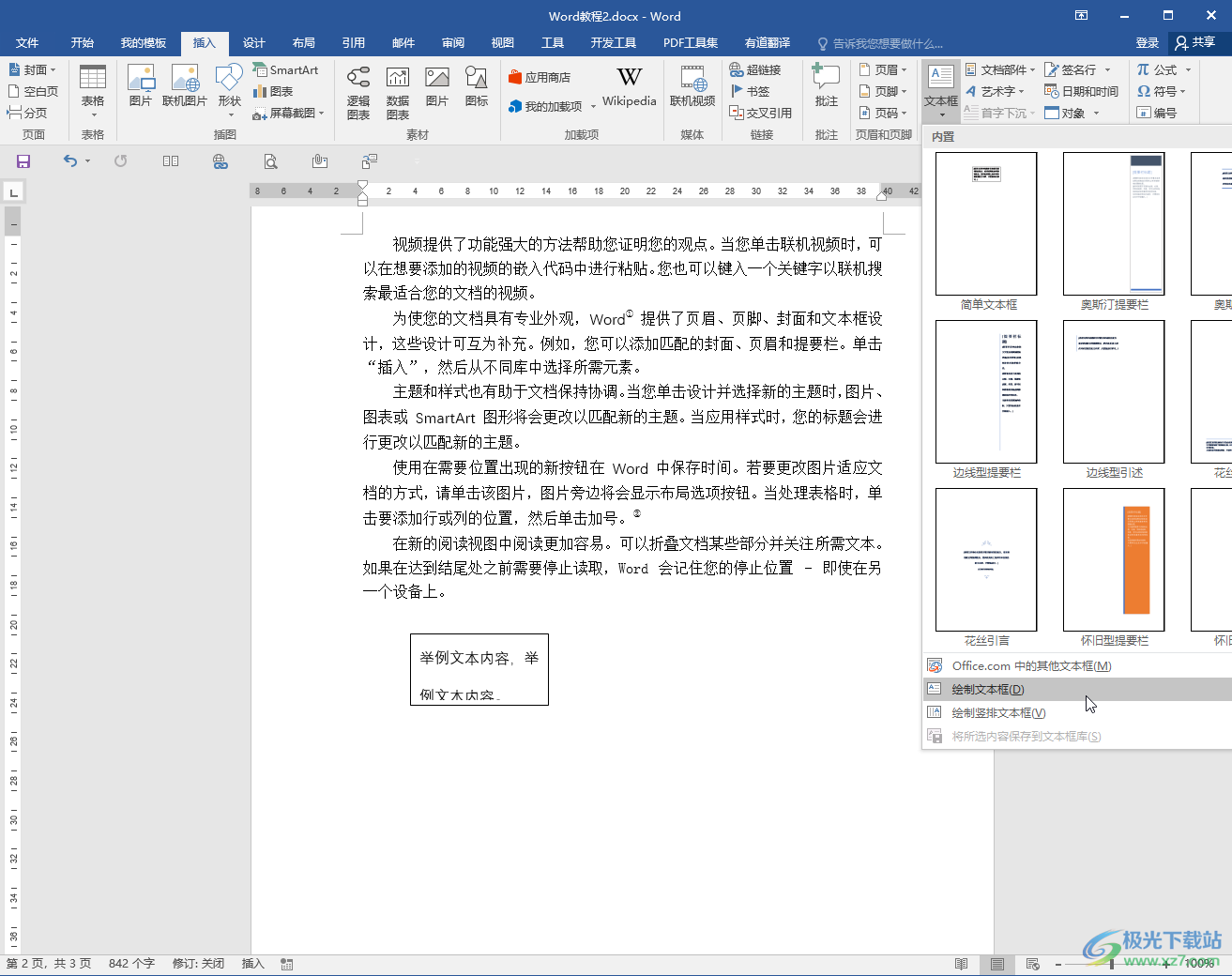Open 我的加载项 add-ins dropdown
The width and height of the screenshot is (1232, 976).
pyautogui.click(x=552, y=106)
